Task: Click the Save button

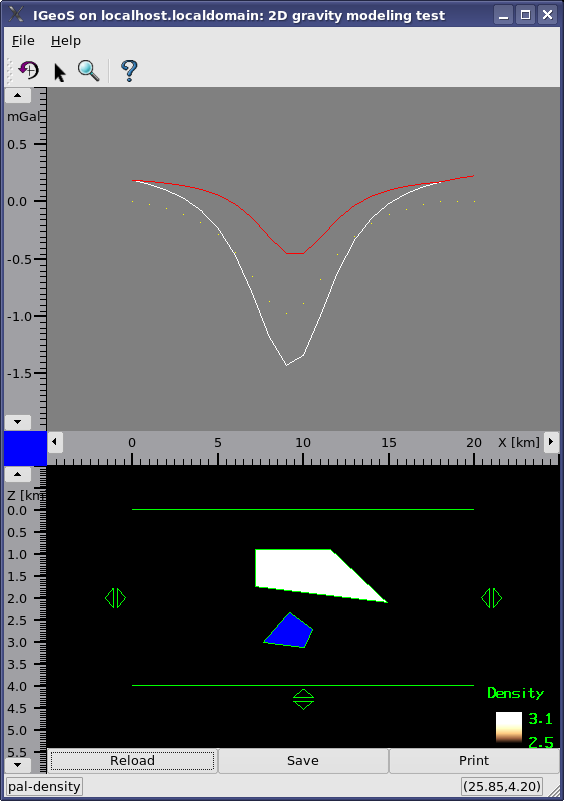Action: (303, 761)
